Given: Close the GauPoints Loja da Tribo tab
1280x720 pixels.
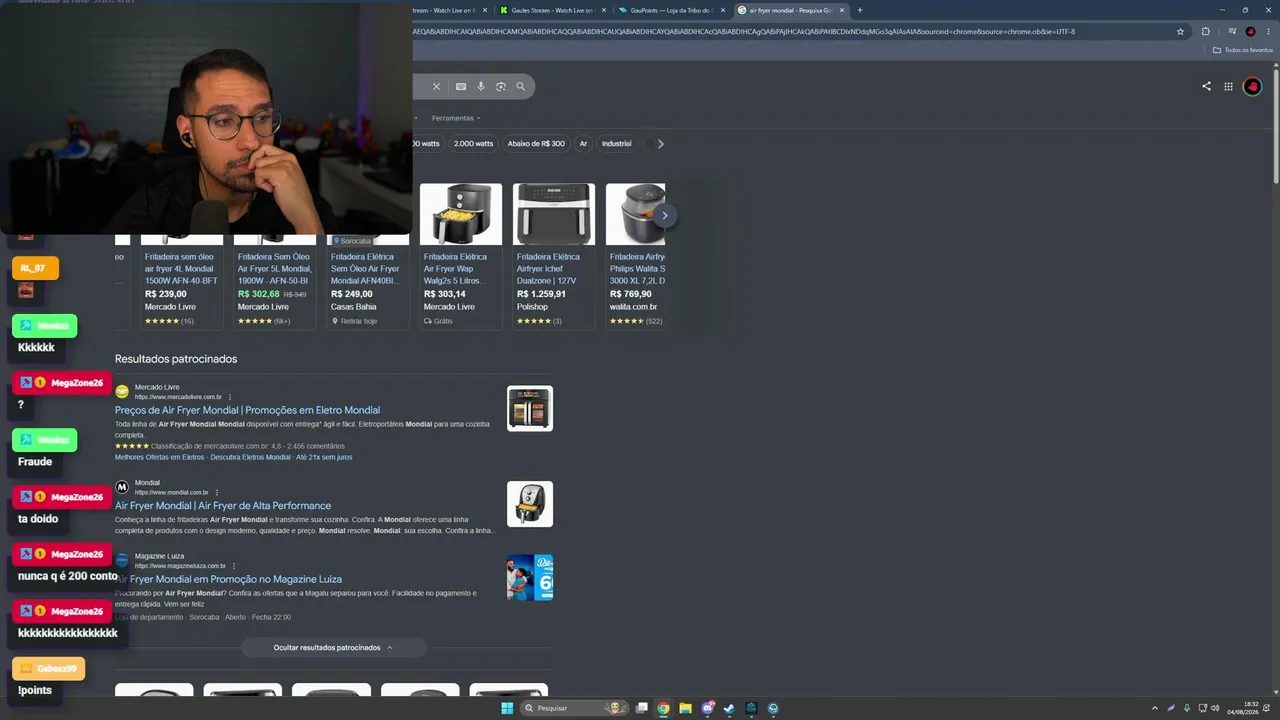Looking at the screenshot, I should pyautogui.click(x=724, y=10).
